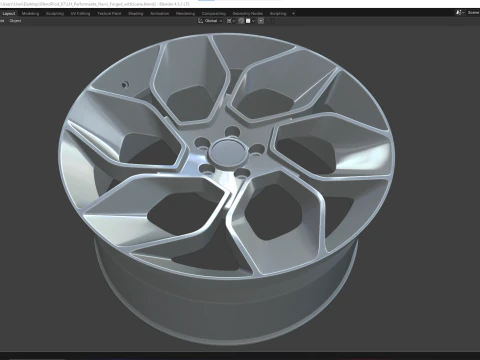
Task: Open the Global transform orientation dropdown
Action: click(x=210, y=21)
